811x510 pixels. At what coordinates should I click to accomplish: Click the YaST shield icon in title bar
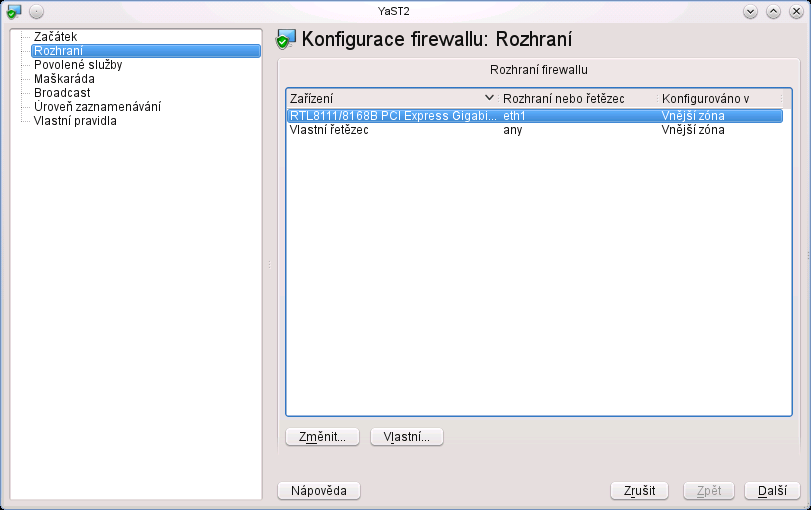pyautogui.click(x=13, y=11)
